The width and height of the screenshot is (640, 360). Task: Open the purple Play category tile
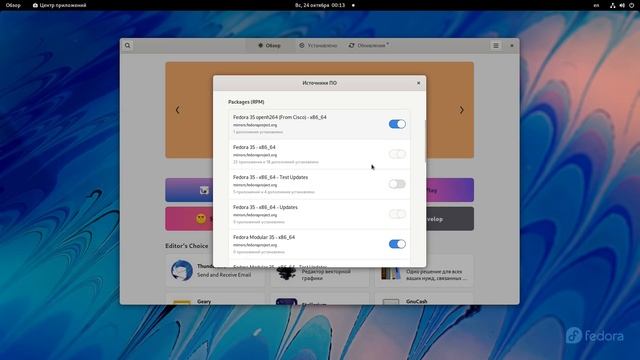coord(450,190)
